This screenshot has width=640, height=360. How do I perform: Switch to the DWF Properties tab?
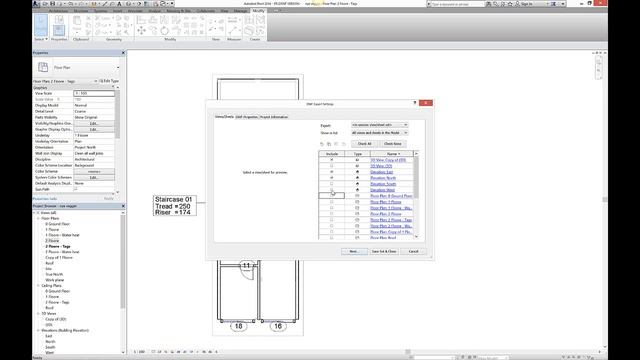pyautogui.click(x=247, y=117)
